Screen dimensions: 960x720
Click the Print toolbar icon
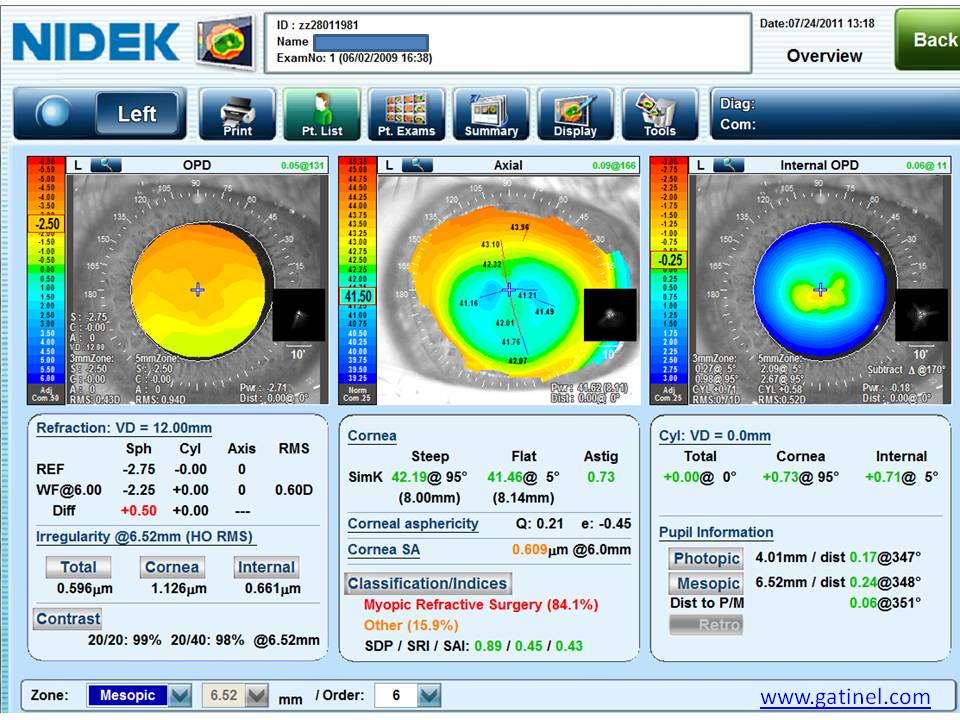(x=236, y=113)
